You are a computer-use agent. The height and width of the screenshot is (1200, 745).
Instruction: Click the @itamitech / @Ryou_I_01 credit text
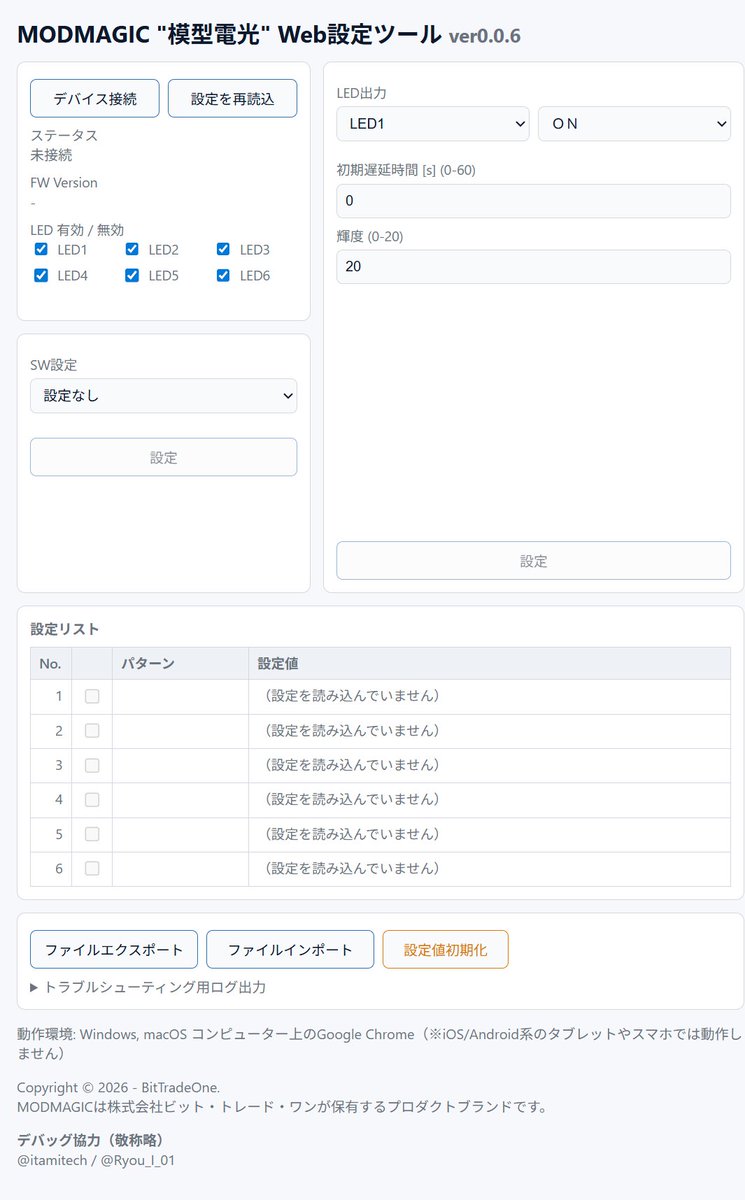click(97, 1160)
